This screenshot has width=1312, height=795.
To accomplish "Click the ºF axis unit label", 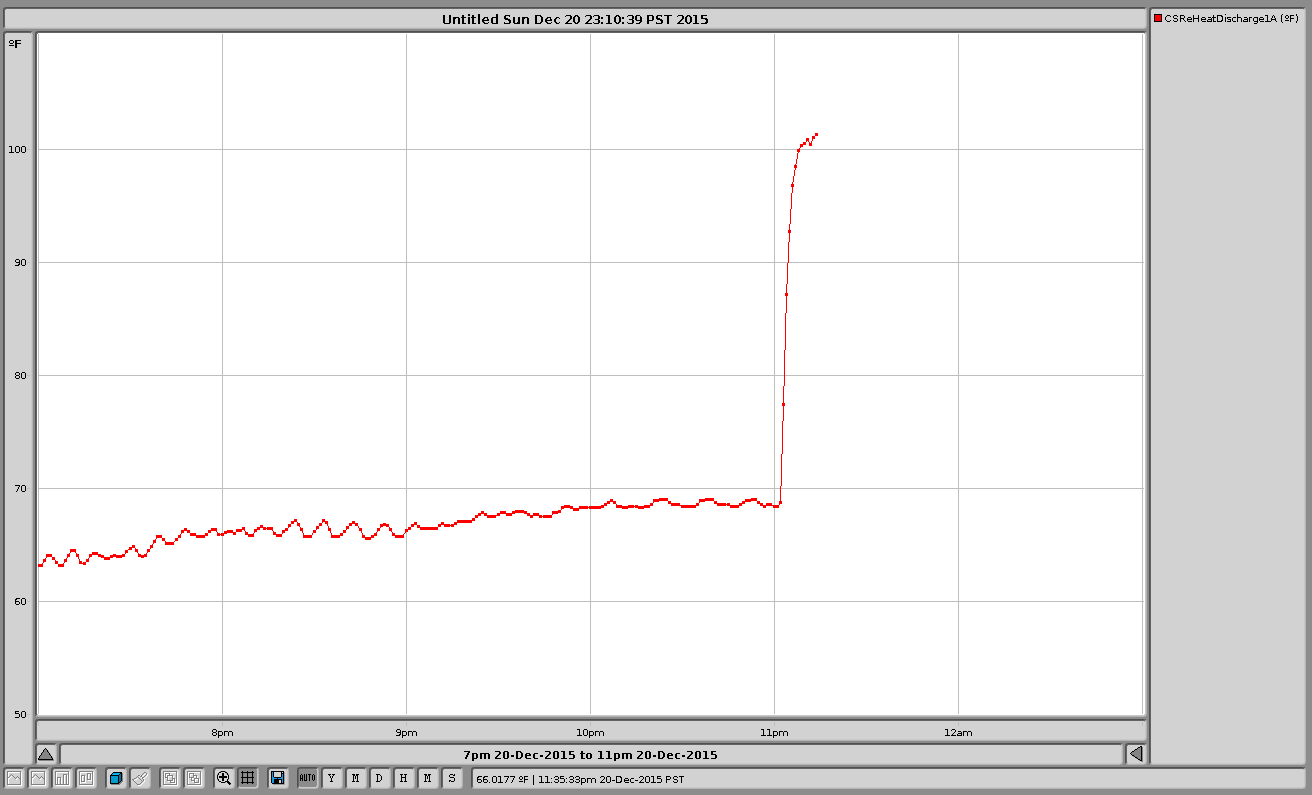I will 15,43.
